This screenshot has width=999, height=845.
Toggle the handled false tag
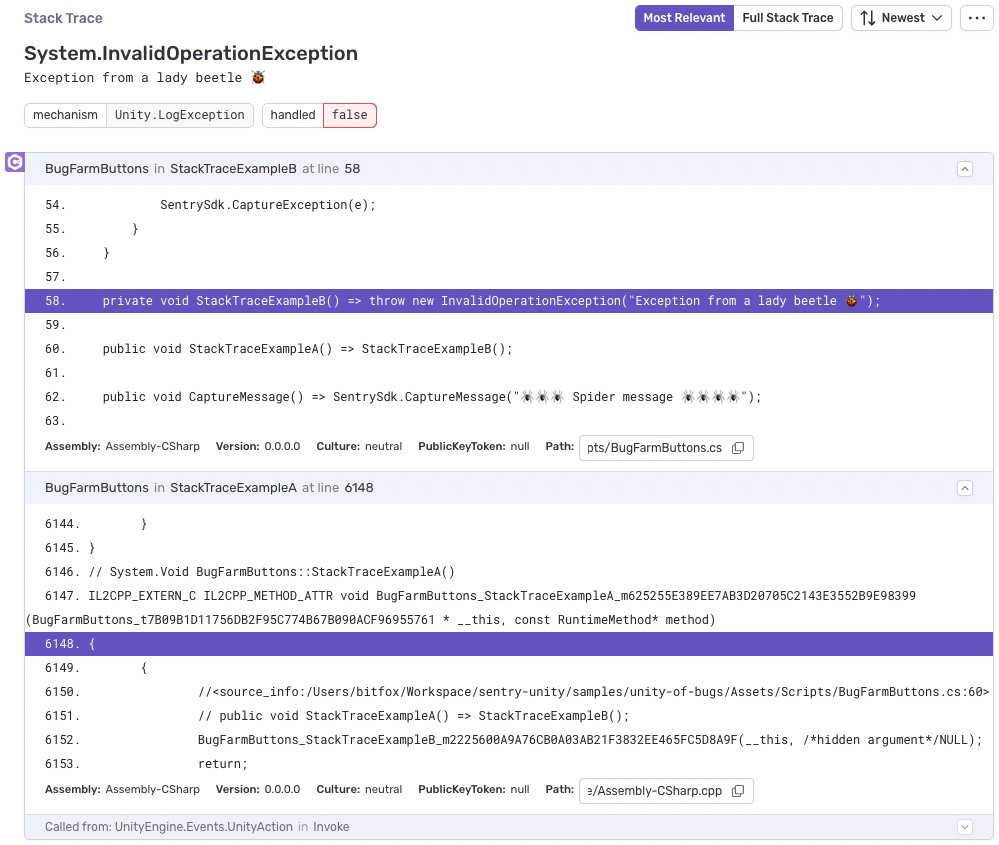coord(349,115)
